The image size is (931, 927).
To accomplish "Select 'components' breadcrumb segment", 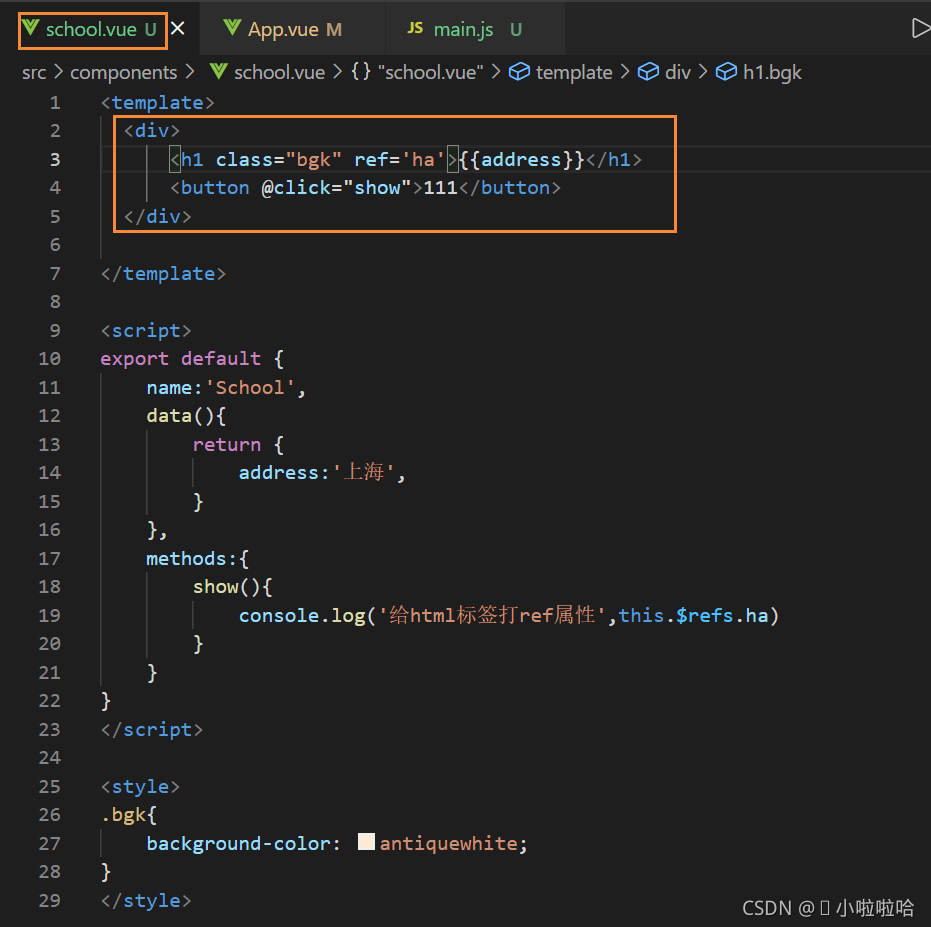I will click(124, 72).
